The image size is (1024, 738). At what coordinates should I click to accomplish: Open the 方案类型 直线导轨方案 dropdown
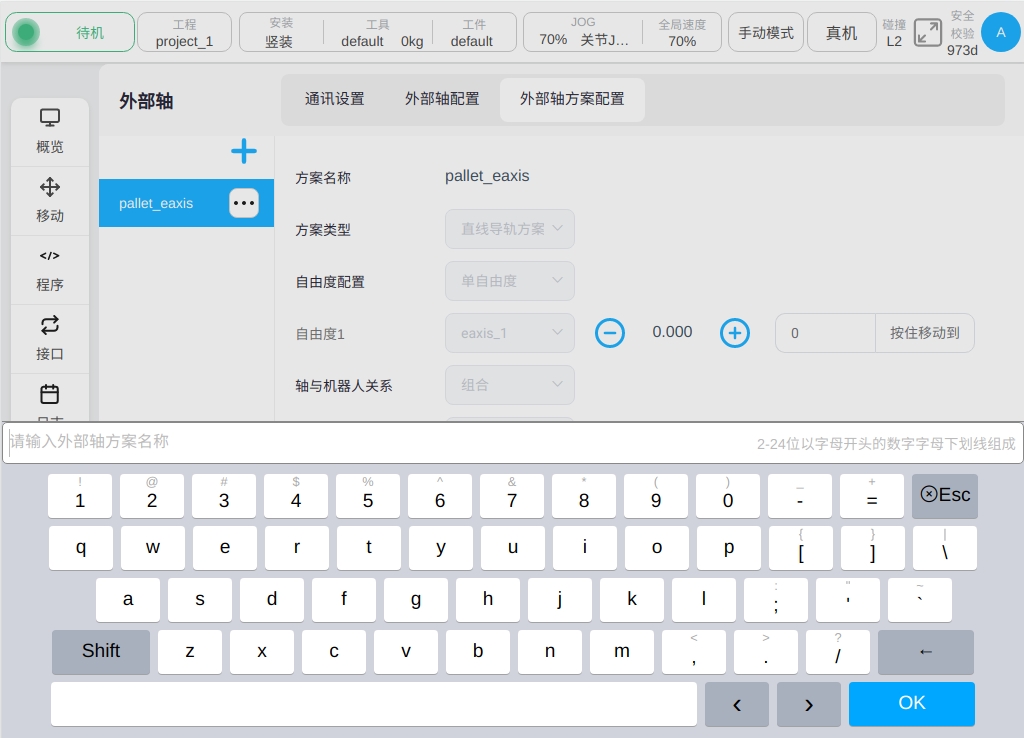510,229
